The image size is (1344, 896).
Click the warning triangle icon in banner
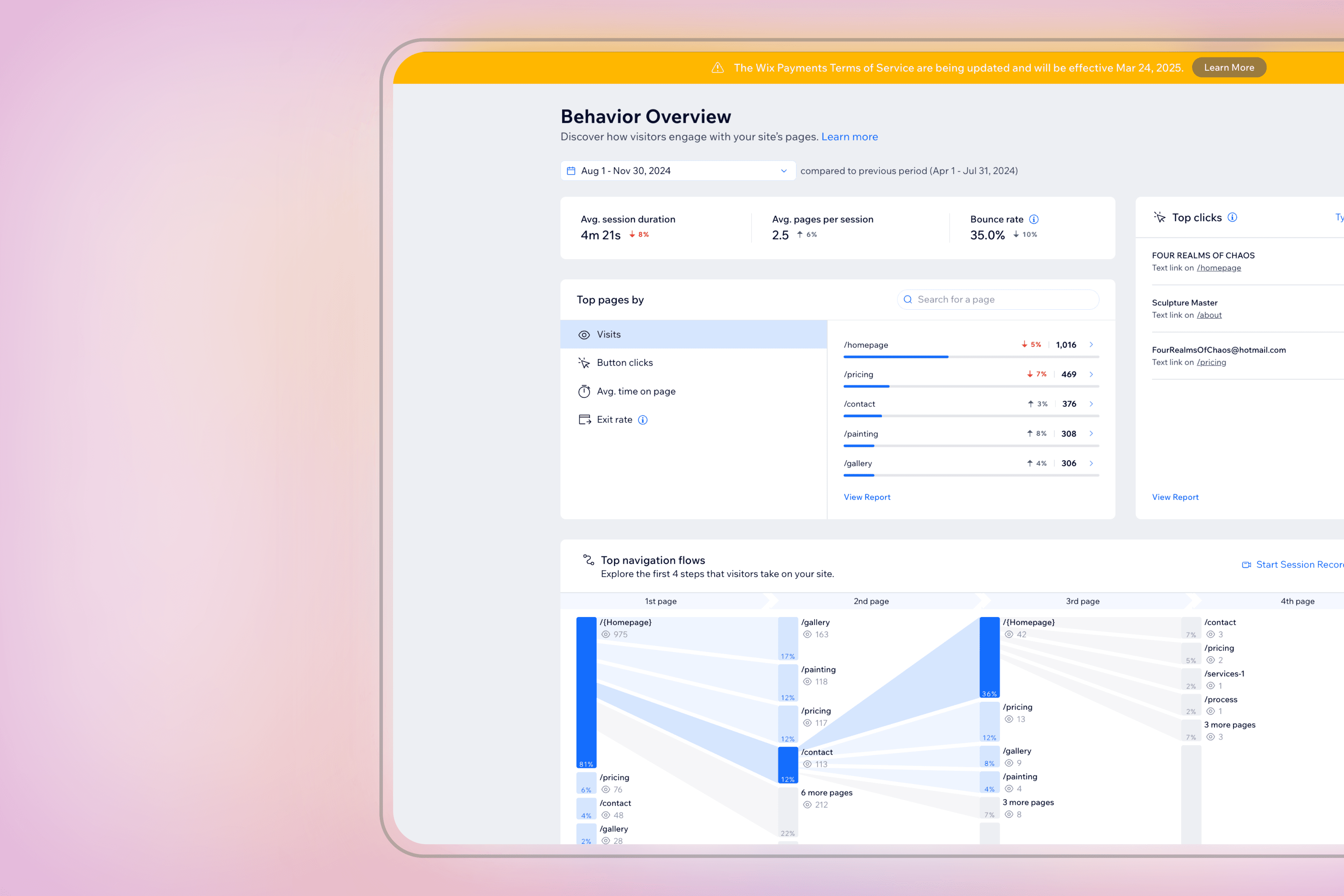click(718, 68)
